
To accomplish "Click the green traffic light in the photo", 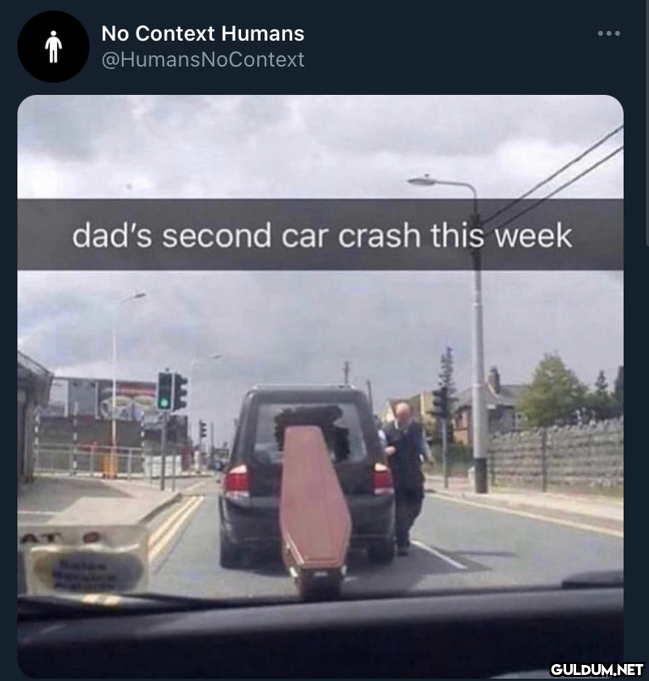I will coord(165,403).
